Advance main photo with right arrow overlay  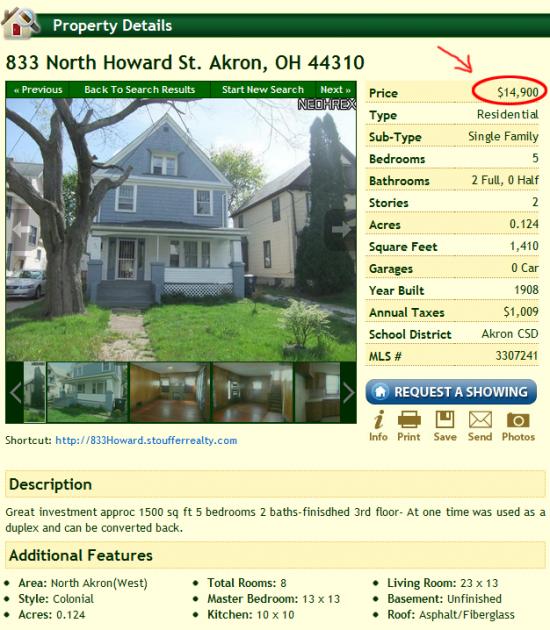(x=341, y=229)
